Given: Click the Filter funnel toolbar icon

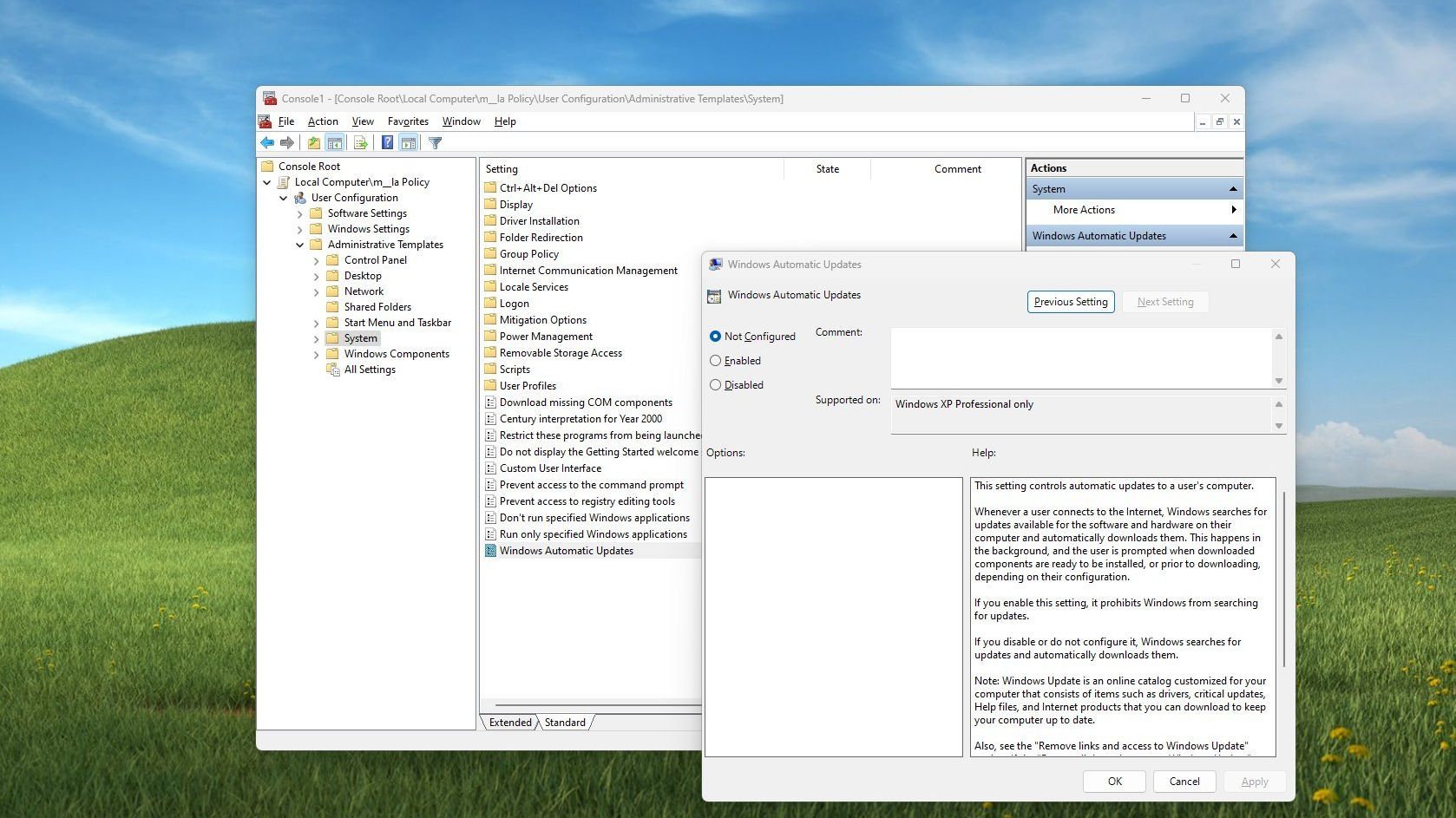Looking at the screenshot, I should pos(436,143).
